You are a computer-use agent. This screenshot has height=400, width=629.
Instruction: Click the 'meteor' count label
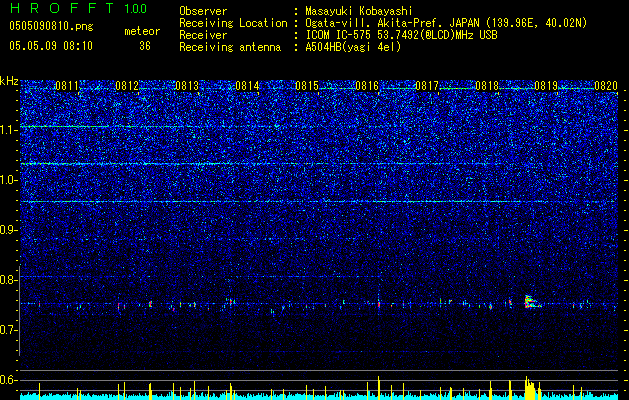point(142,31)
